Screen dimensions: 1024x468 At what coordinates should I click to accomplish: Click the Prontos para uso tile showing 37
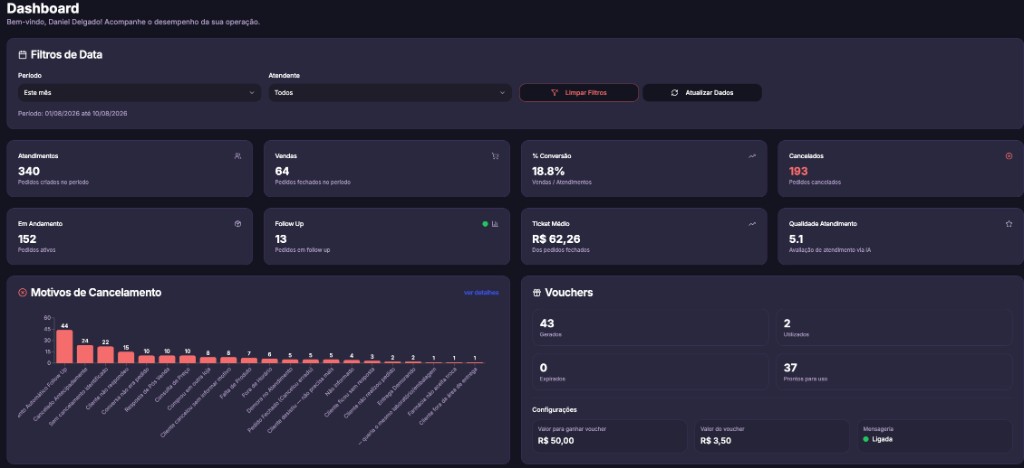(x=894, y=371)
